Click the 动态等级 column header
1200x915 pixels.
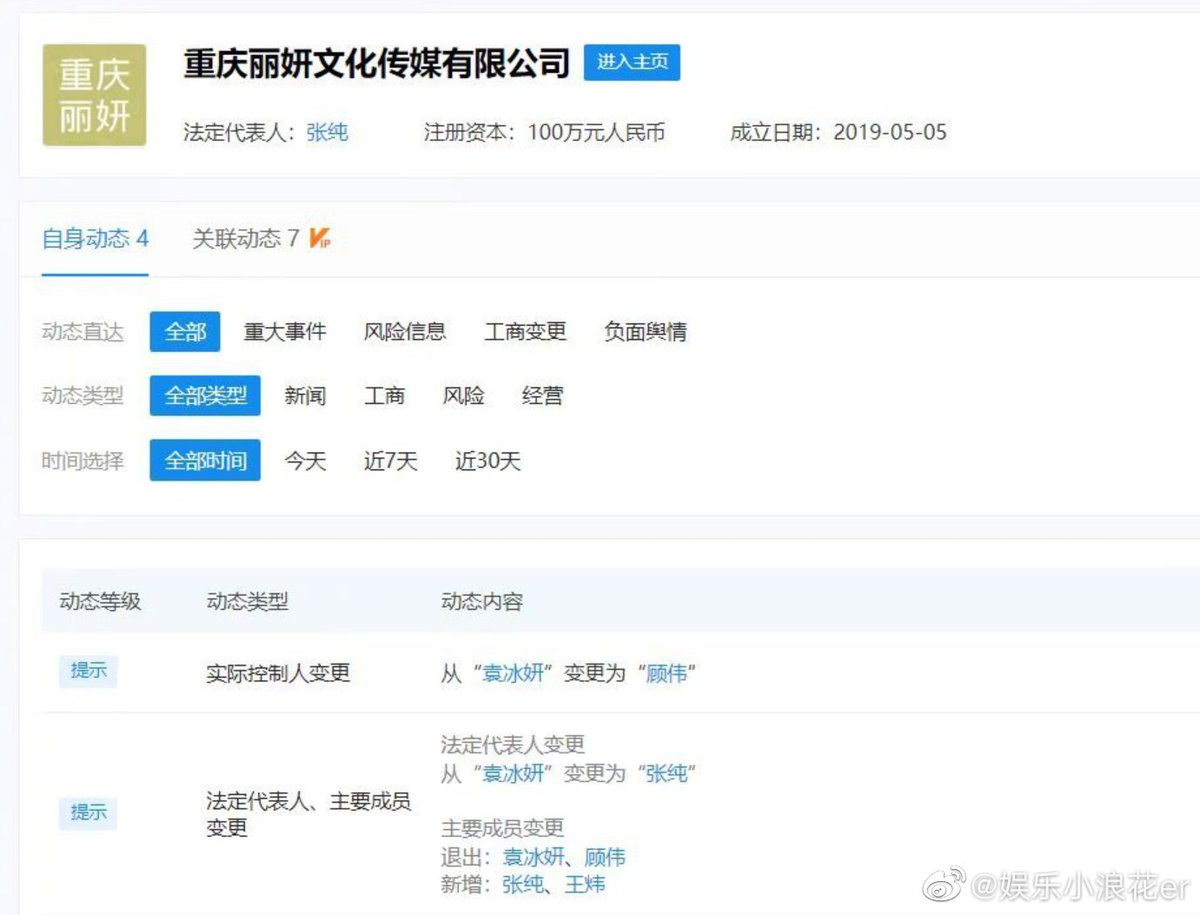click(100, 601)
